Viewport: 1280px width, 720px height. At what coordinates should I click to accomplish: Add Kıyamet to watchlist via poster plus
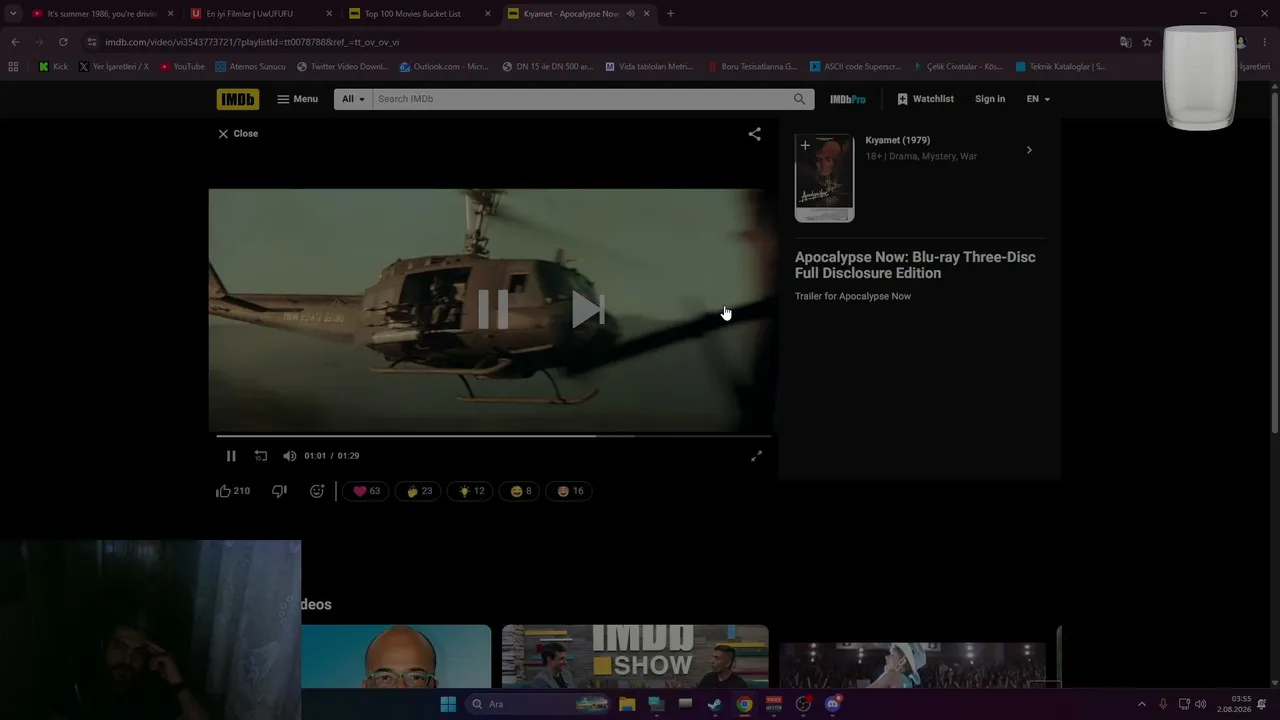(x=805, y=146)
